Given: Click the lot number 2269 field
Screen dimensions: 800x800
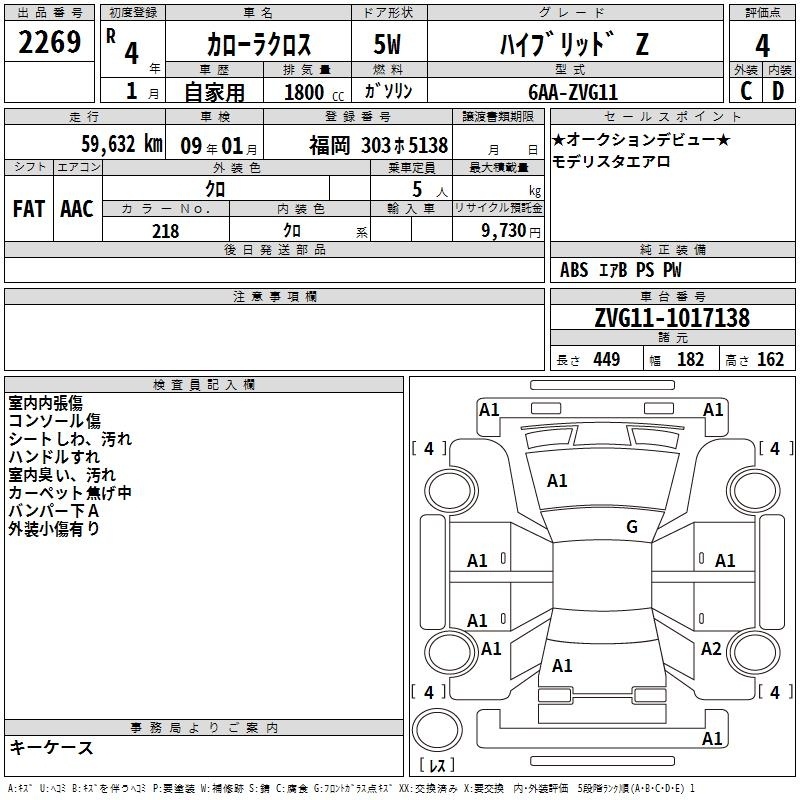Looking at the screenshot, I should coord(49,41).
